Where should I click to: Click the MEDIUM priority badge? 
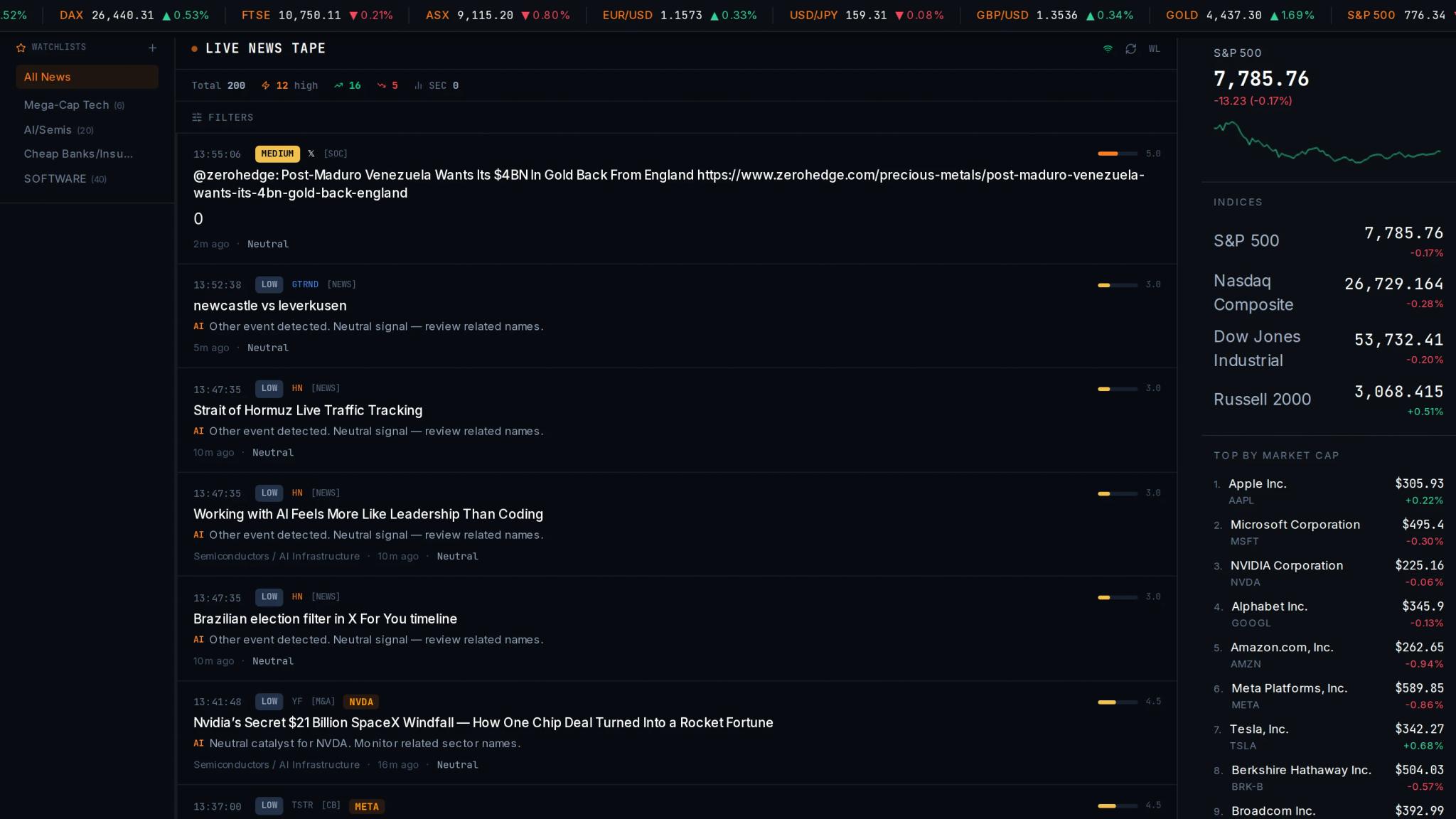tap(277, 154)
